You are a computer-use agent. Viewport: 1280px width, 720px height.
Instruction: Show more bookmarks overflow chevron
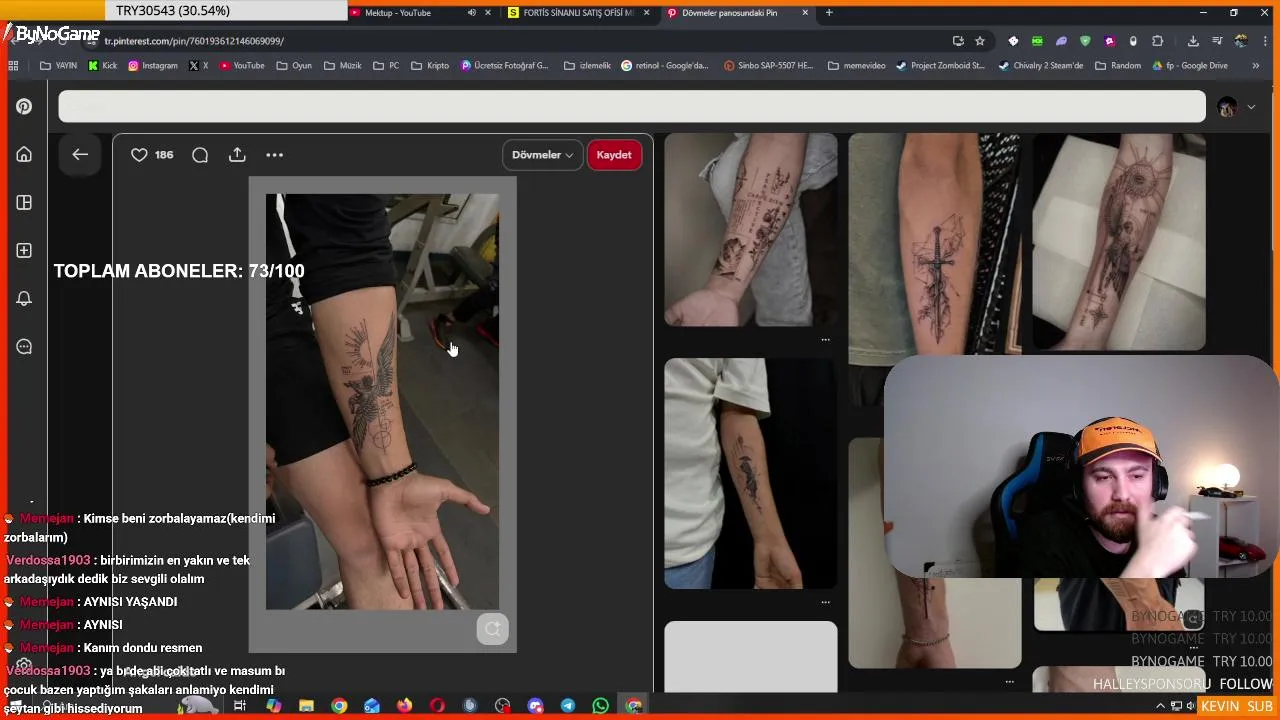tap(1256, 66)
